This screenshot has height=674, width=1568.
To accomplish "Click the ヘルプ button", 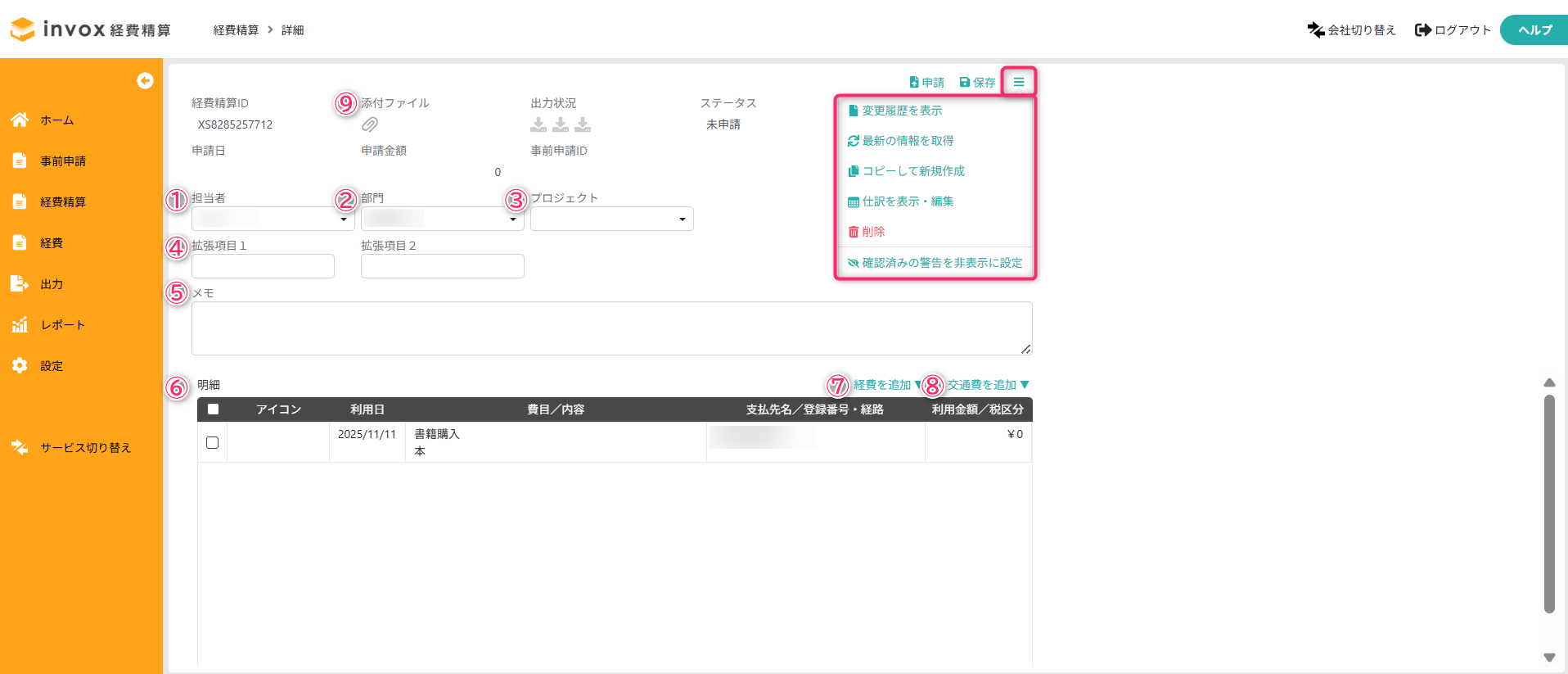I will (1534, 30).
